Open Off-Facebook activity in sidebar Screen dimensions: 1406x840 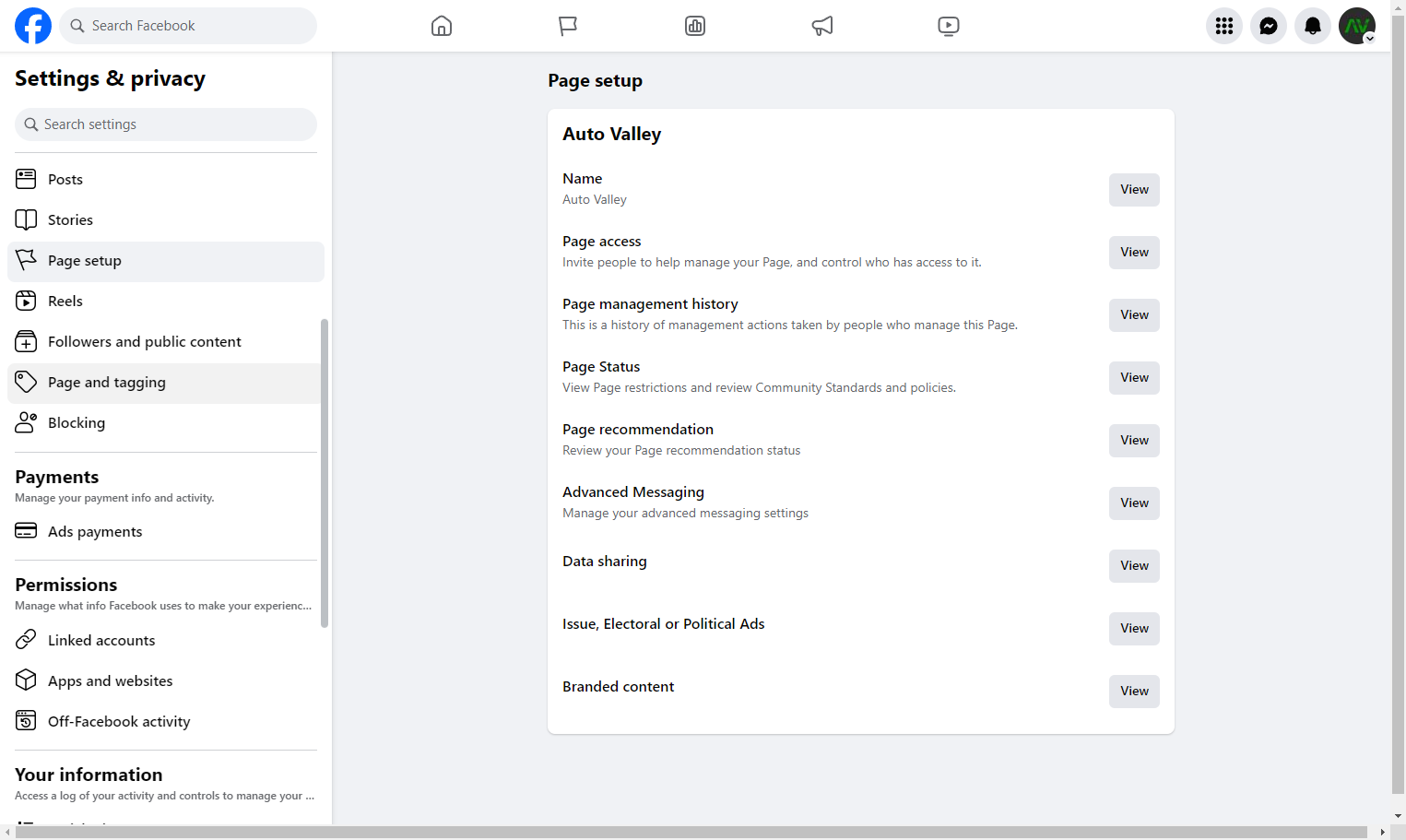(x=166, y=721)
